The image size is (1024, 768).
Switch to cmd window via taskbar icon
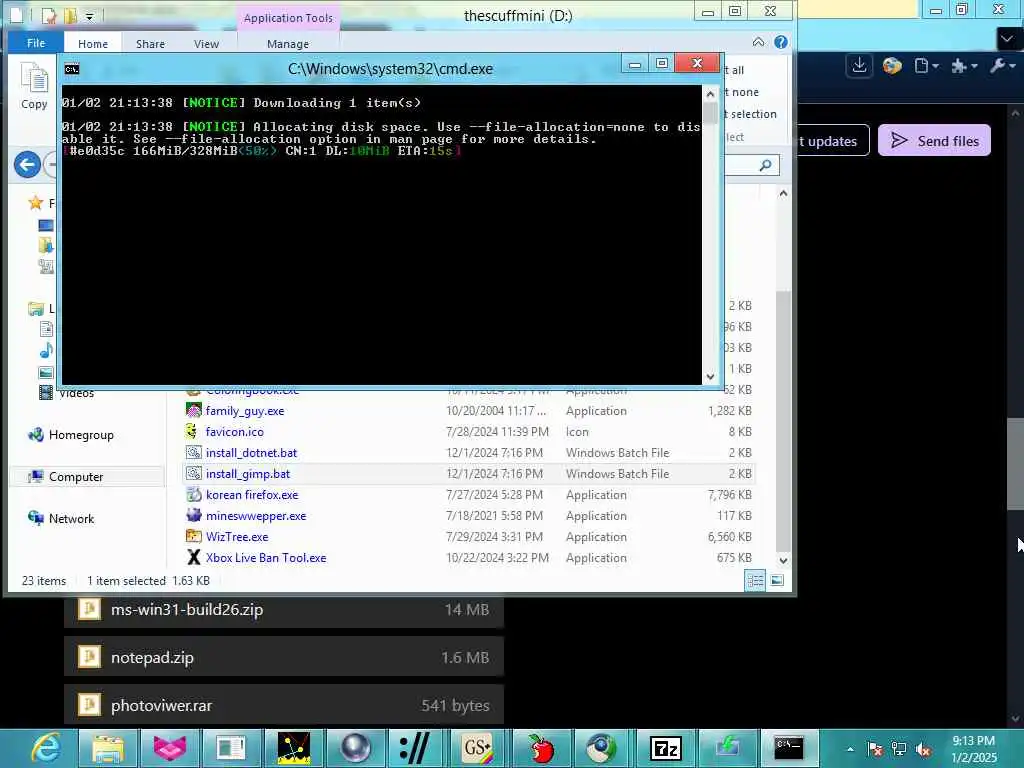coord(788,748)
